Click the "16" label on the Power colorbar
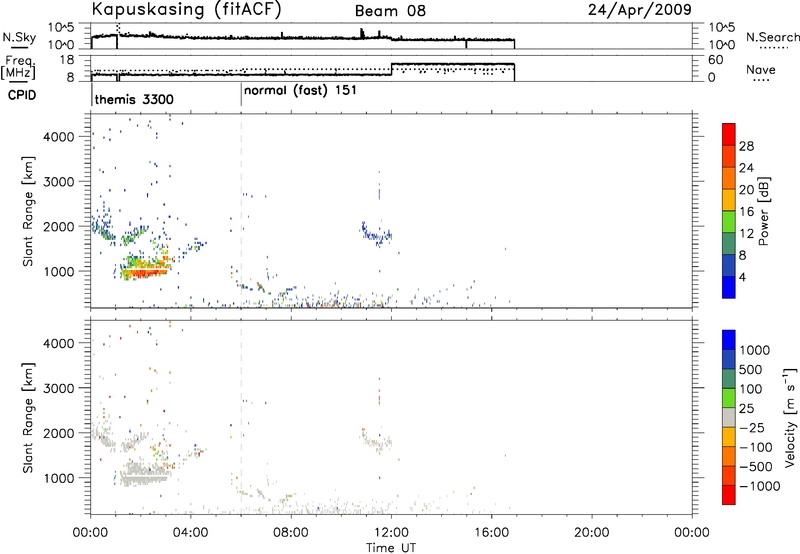Viewport: 800px width, 554px height. [x=746, y=212]
